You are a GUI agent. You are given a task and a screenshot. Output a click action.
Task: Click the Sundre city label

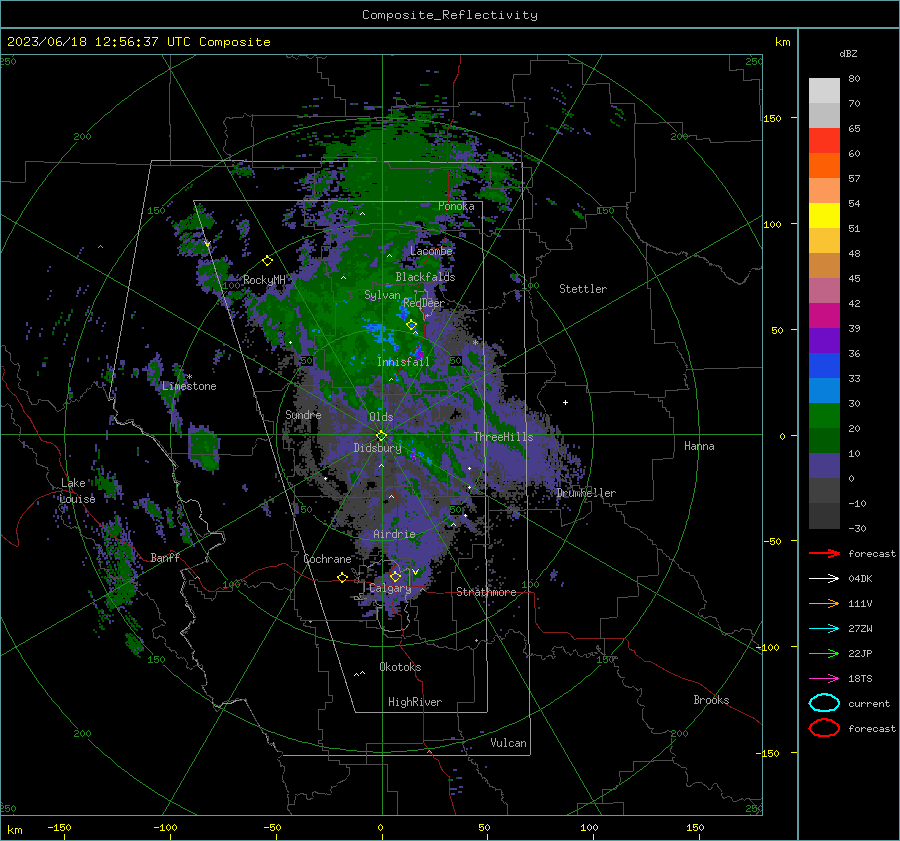click(x=303, y=414)
